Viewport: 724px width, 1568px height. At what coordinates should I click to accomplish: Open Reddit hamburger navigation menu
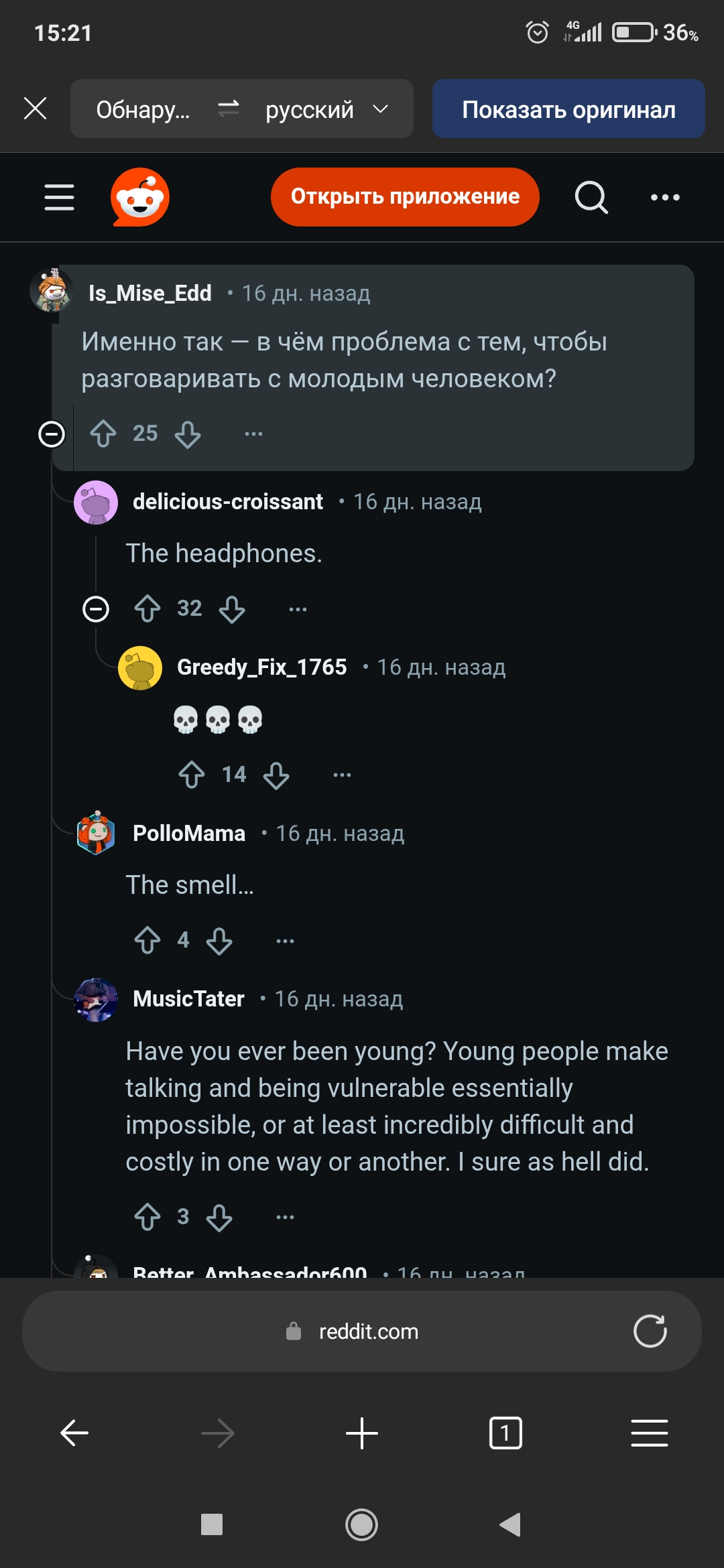(x=59, y=197)
